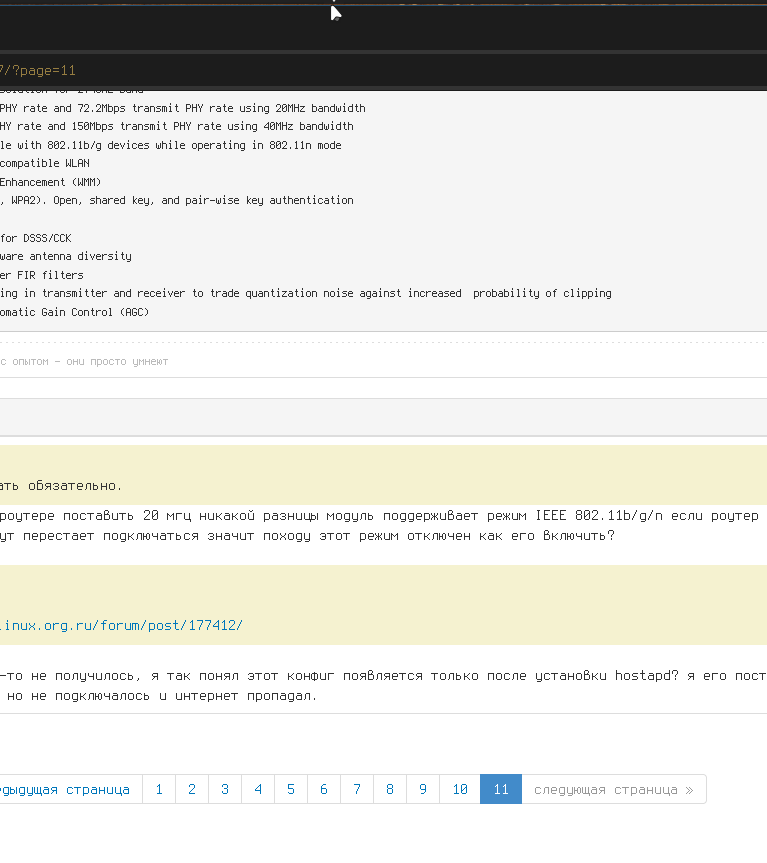
Task: Click the line 'er FIR filters'
Action: point(42,275)
